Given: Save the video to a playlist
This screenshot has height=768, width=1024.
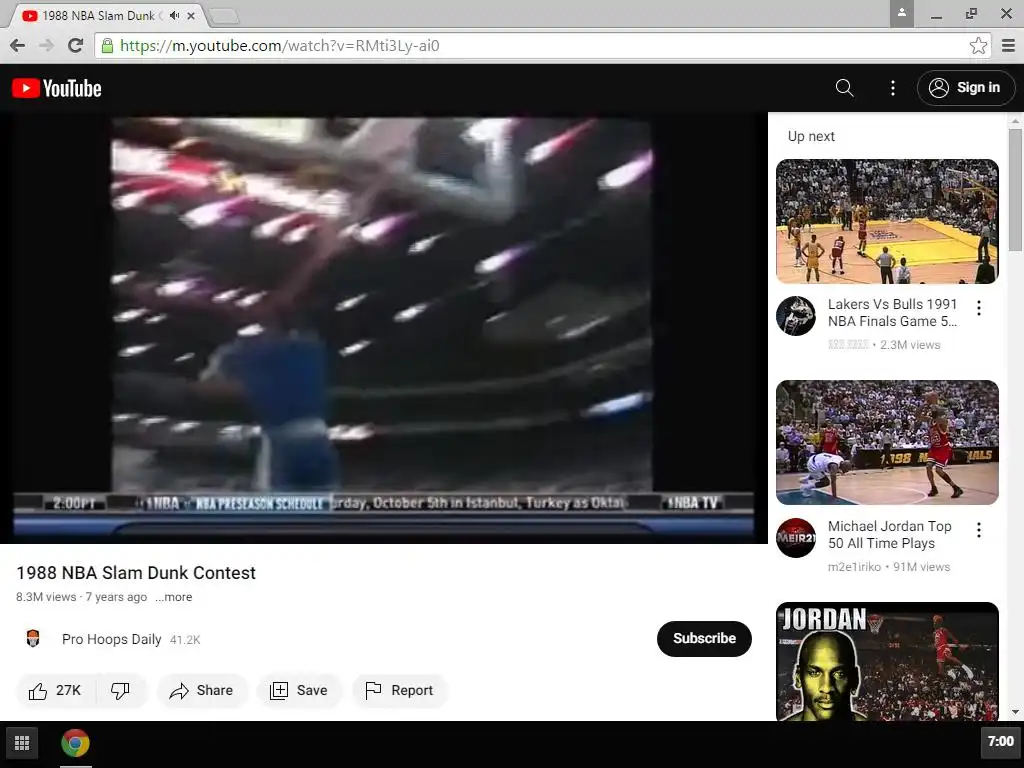Looking at the screenshot, I should pyautogui.click(x=299, y=690).
